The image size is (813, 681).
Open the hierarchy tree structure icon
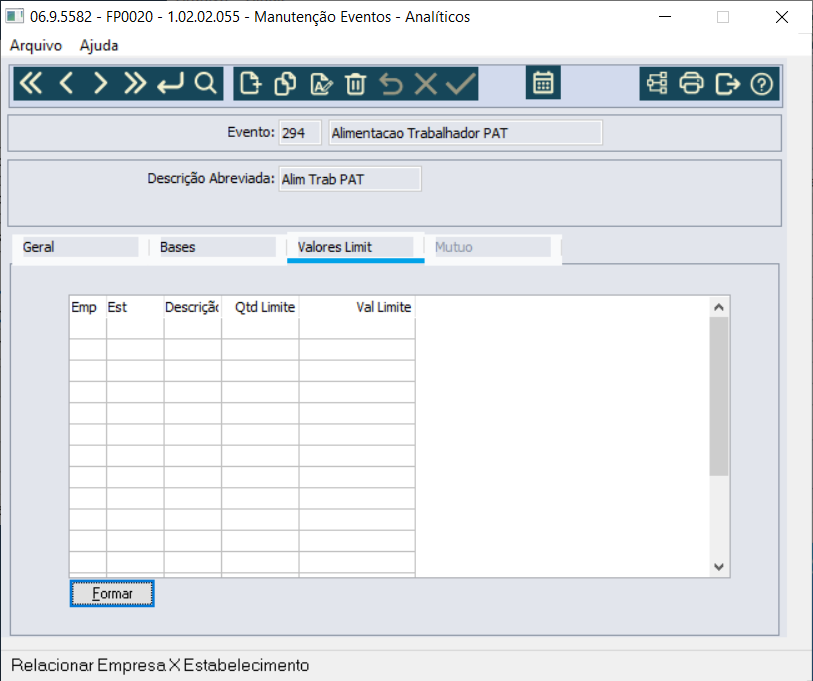pos(657,84)
